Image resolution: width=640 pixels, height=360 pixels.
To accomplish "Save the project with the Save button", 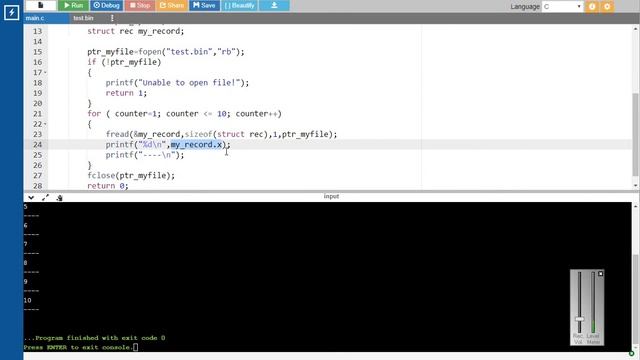I will pyautogui.click(x=204, y=5).
